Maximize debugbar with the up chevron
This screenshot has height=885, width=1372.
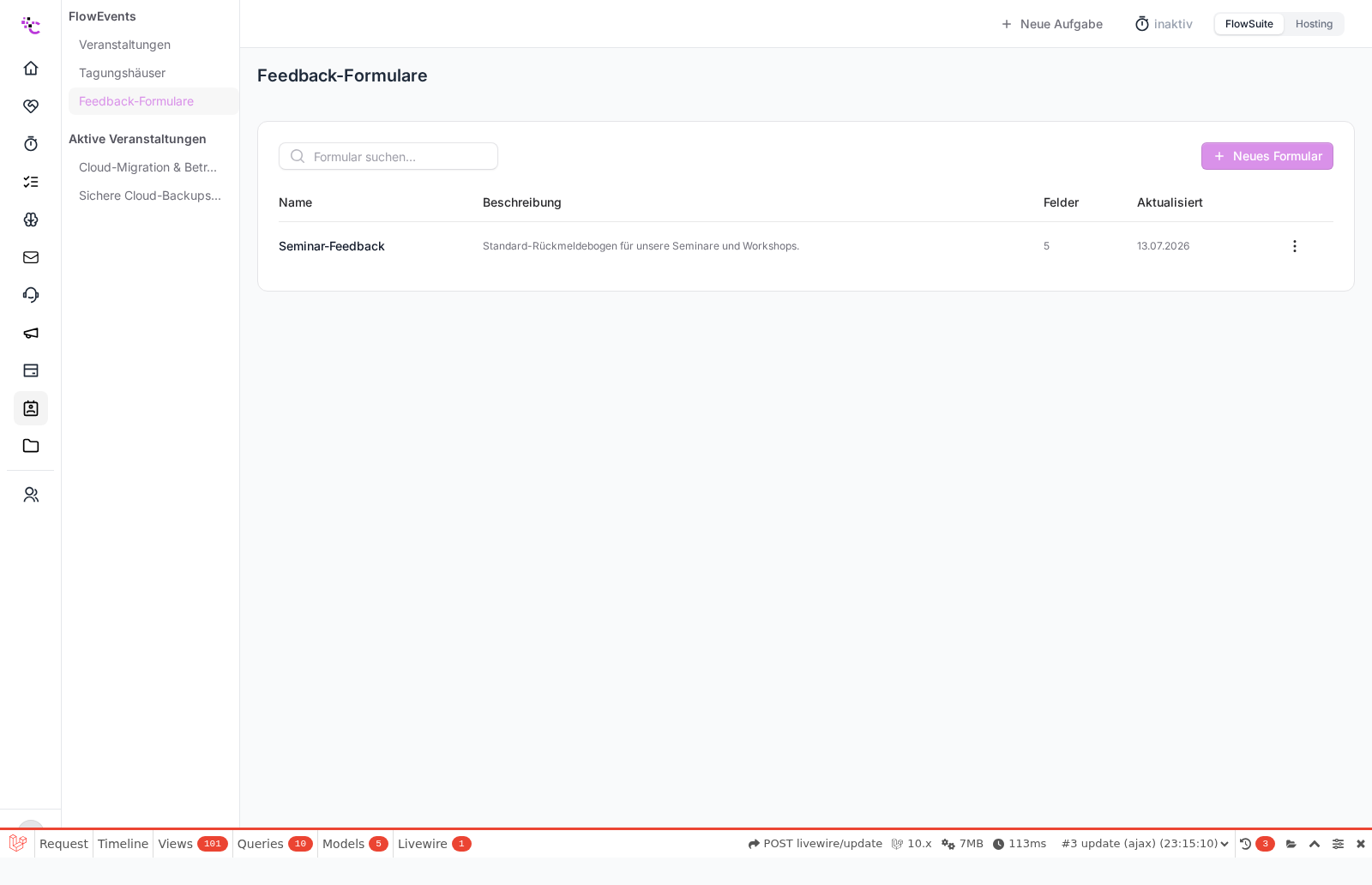coord(1315,844)
